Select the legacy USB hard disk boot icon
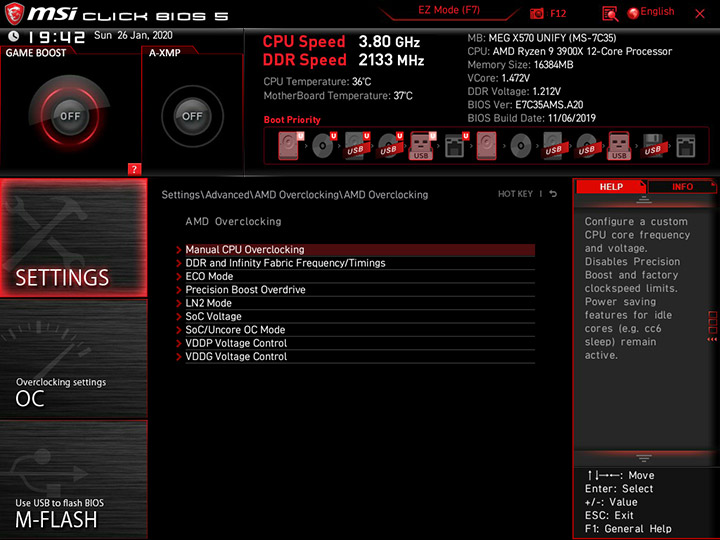 (554, 146)
